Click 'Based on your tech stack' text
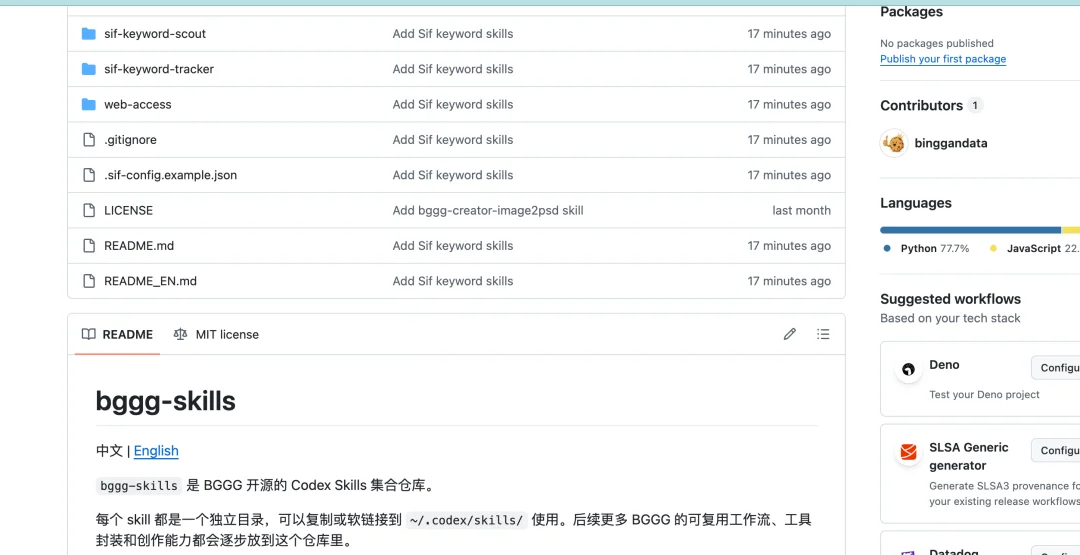Screen dimensions: 1080x555 click(951, 318)
